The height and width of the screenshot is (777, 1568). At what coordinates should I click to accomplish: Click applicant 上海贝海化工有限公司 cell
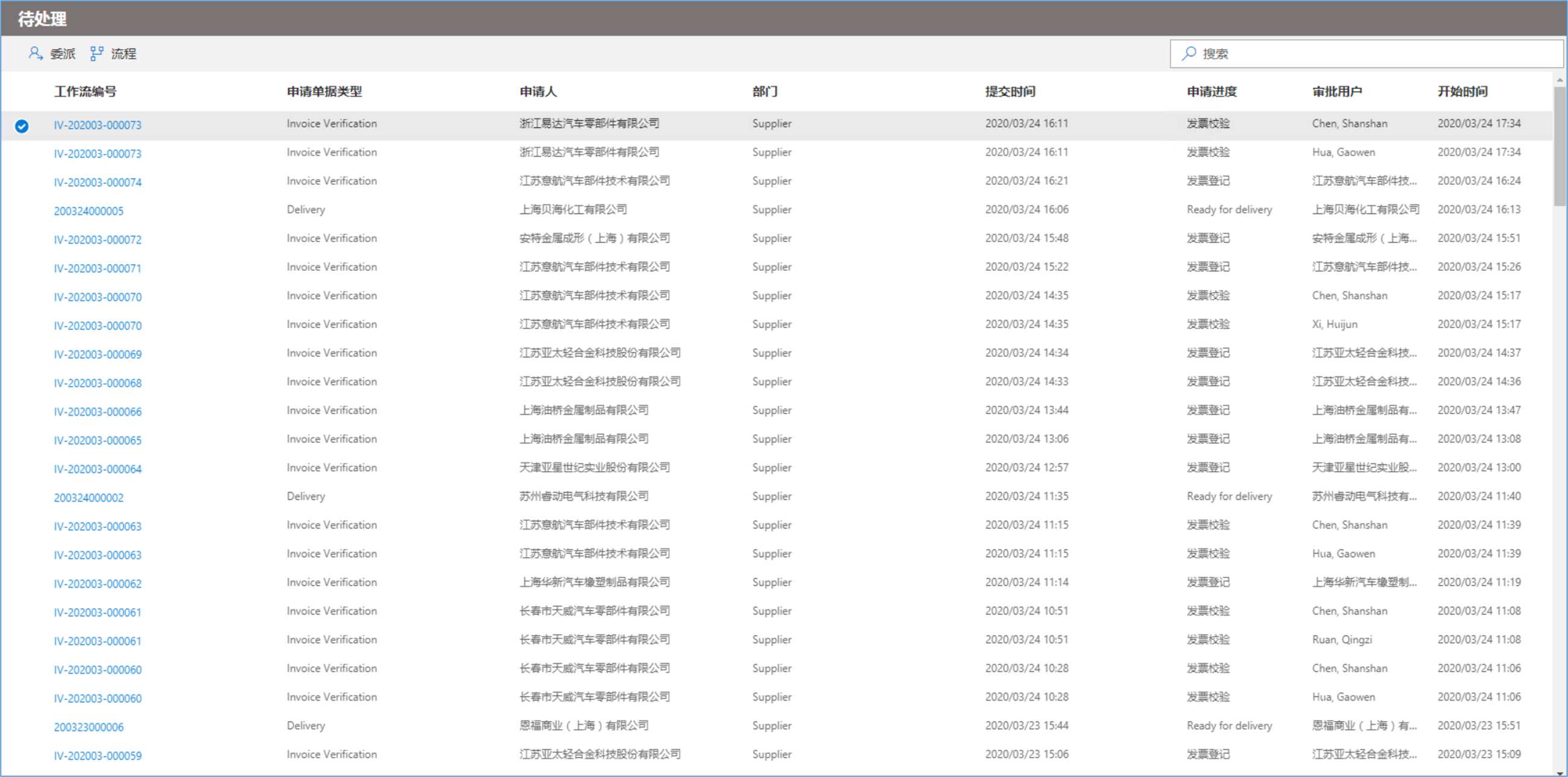tap(574, 209)
